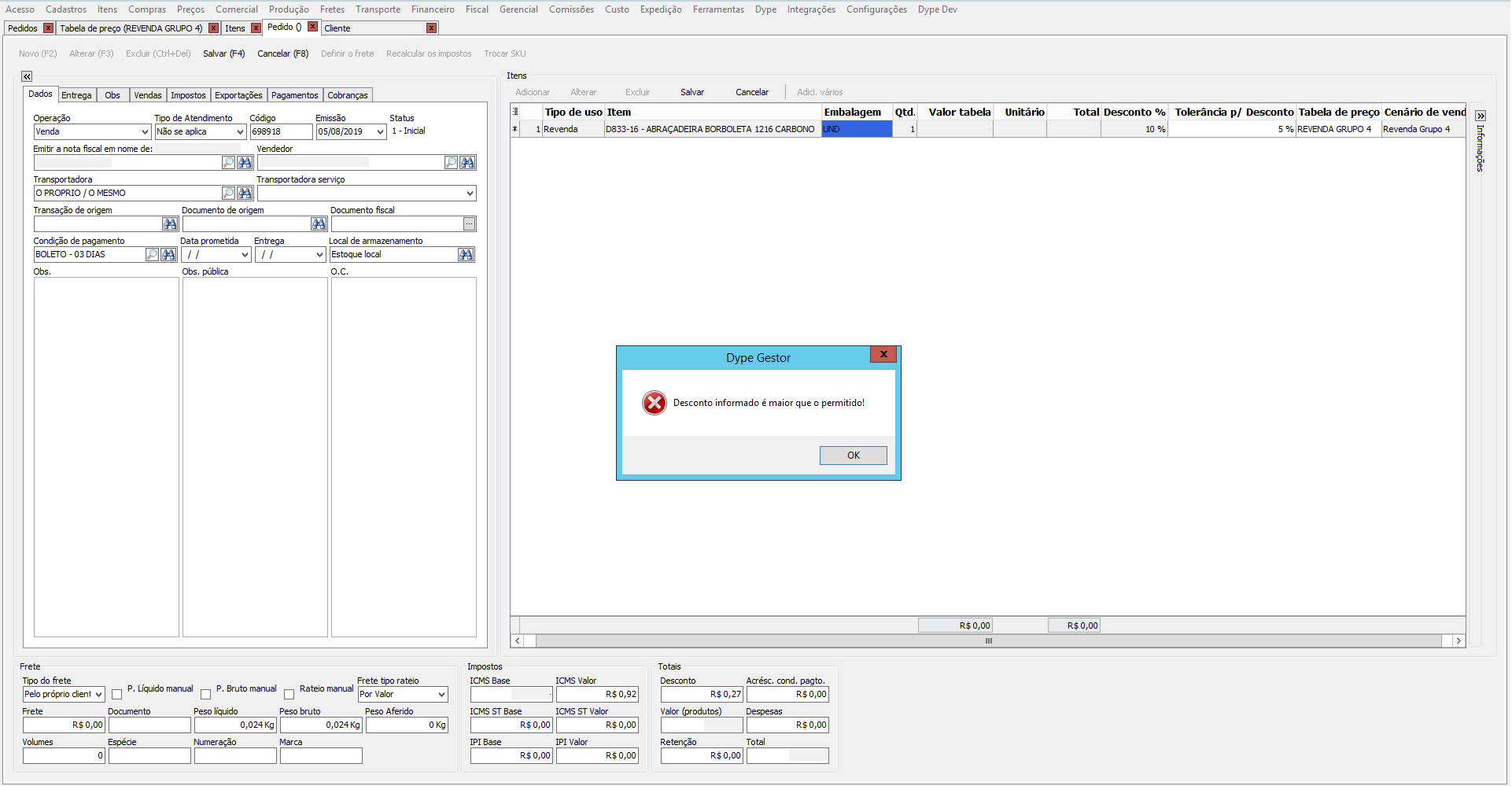Screen dimensions: 1512x786
Task: Switch to the Entrega tab
Action: click(x=76, y=95)
